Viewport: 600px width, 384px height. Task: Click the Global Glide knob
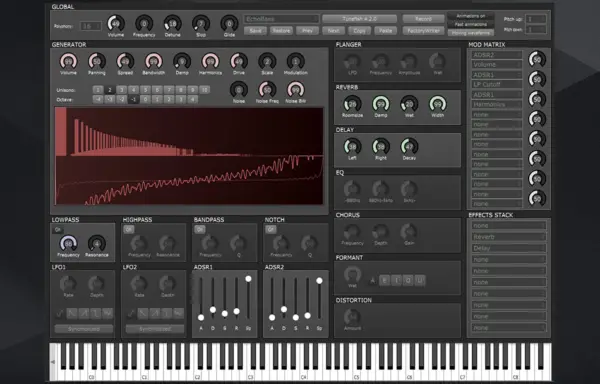pos(229,24)
